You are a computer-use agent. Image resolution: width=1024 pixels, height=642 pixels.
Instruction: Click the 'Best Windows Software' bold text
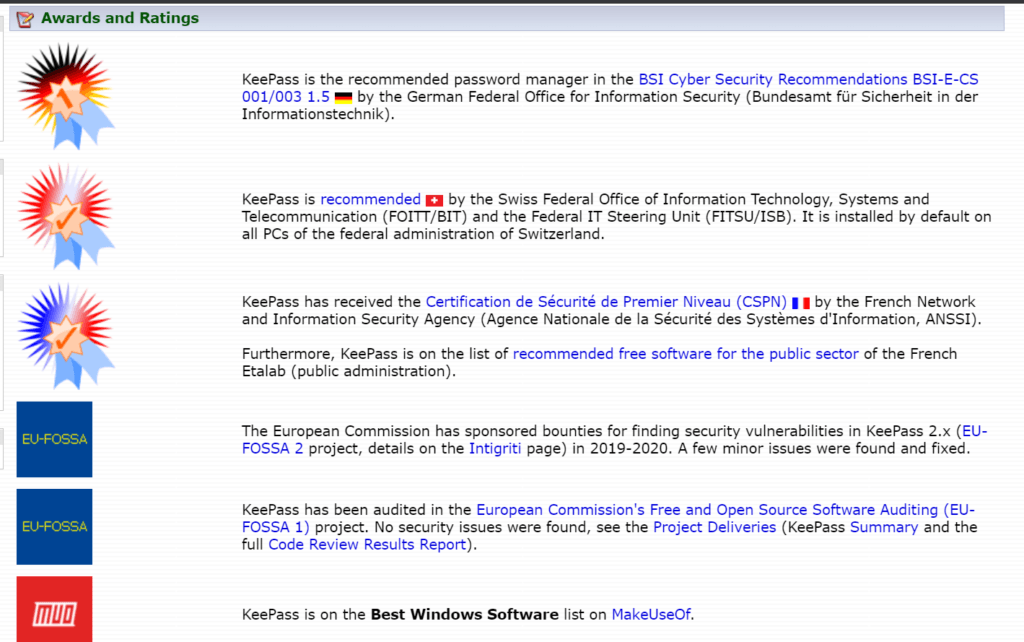[464, 615]
